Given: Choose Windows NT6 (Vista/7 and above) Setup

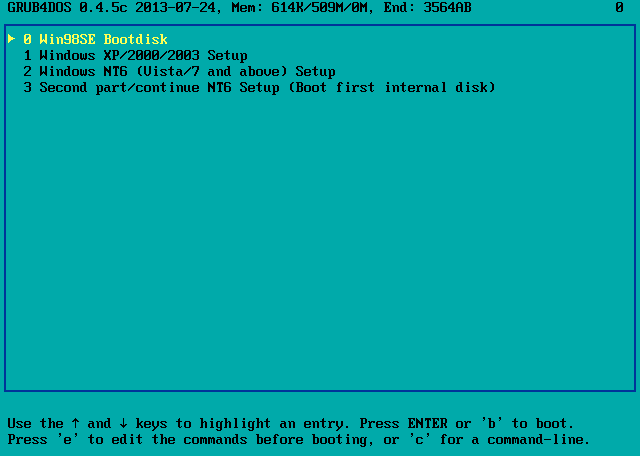Looking at the screenshot, I should click(x=179, y=71).
